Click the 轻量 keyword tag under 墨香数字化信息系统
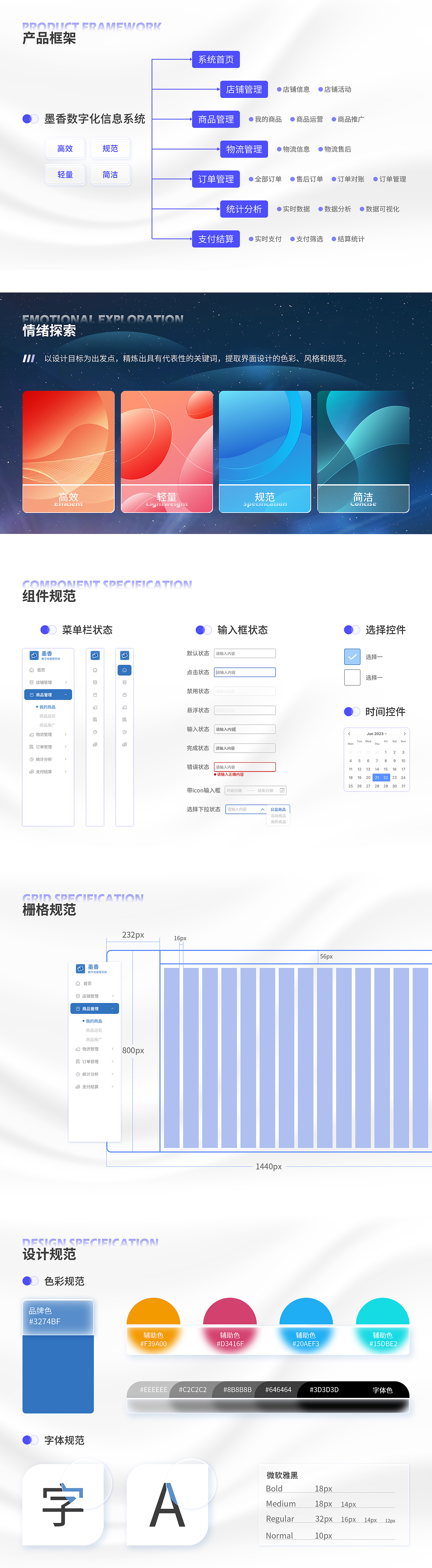 pos(65,175)
